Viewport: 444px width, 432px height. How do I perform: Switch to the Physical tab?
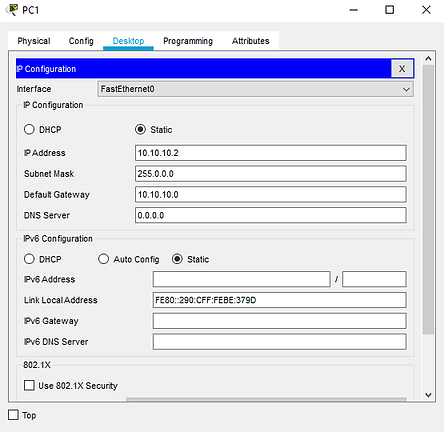tap(34, 41)
